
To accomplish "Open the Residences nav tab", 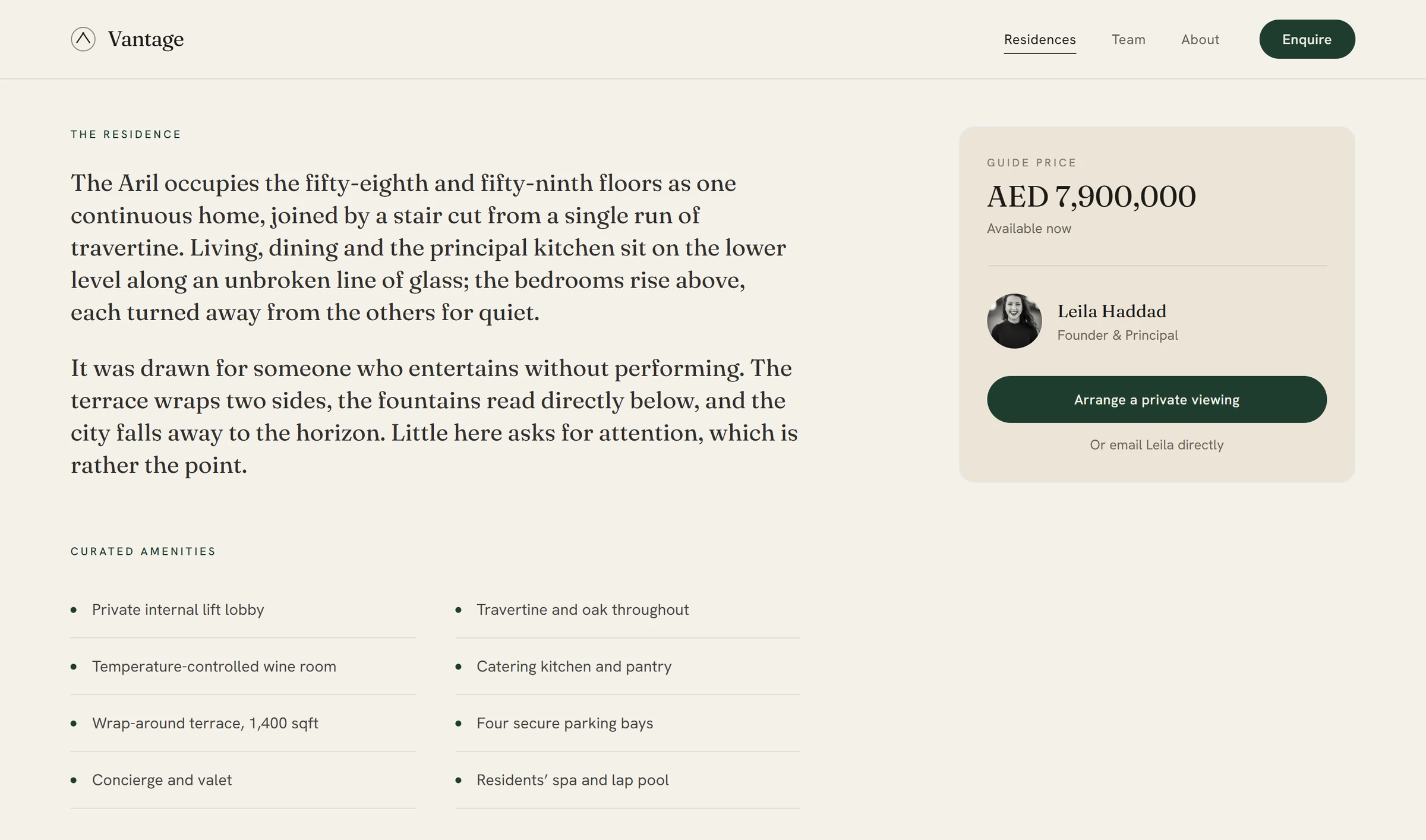I will pyautogui.click(x=1040, y=39).
